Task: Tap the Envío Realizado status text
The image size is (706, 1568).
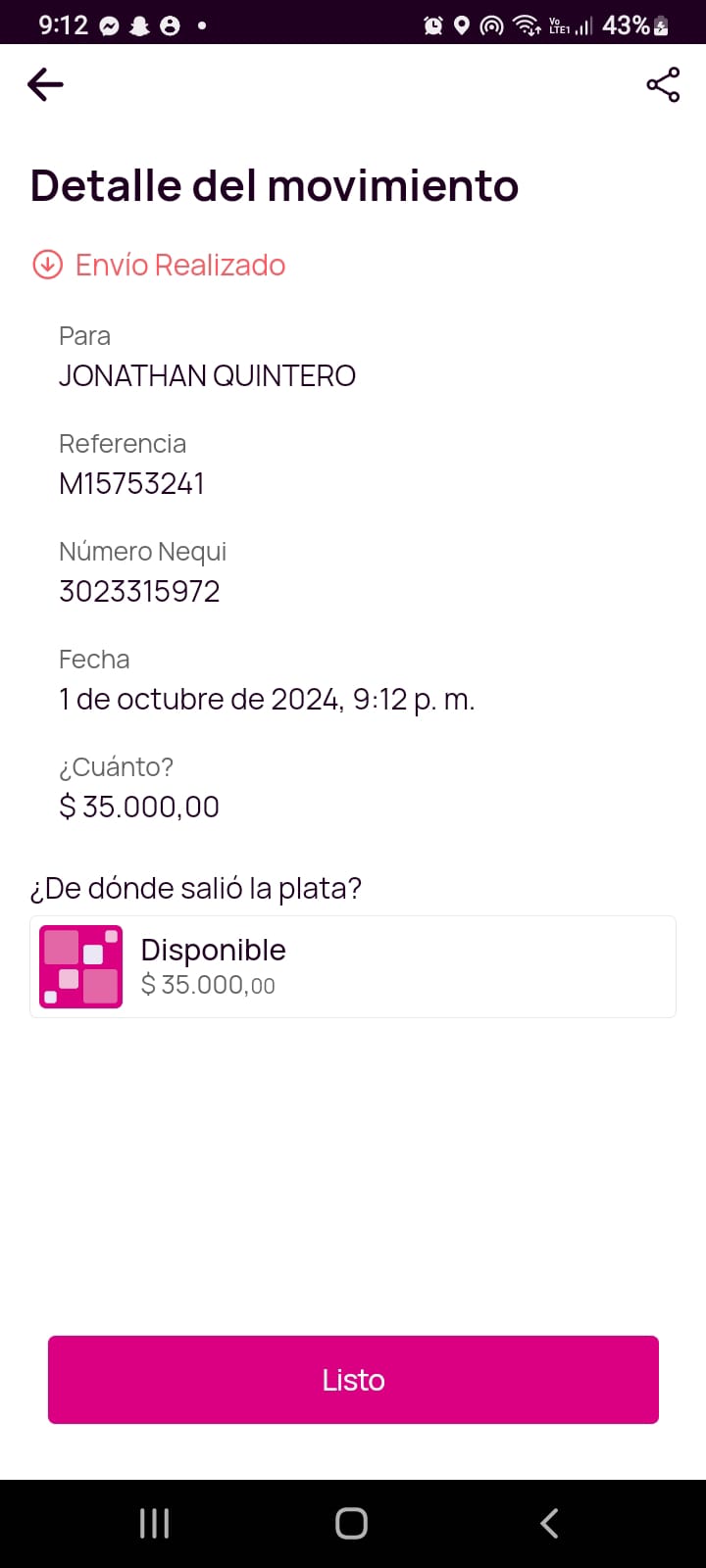Action: point(180,265)
